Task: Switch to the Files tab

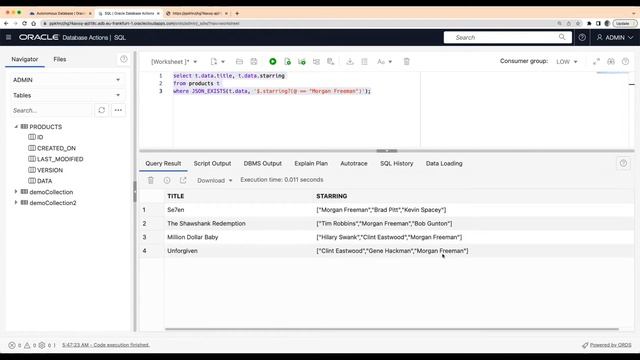Action: pos(60,59)
